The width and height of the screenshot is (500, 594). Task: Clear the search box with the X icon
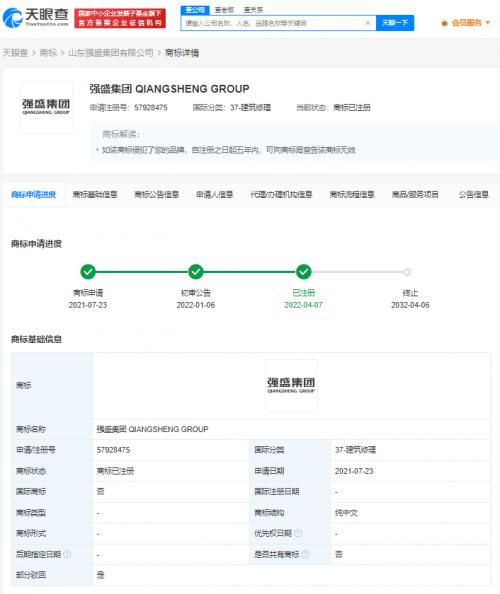(x=367, y=23)
